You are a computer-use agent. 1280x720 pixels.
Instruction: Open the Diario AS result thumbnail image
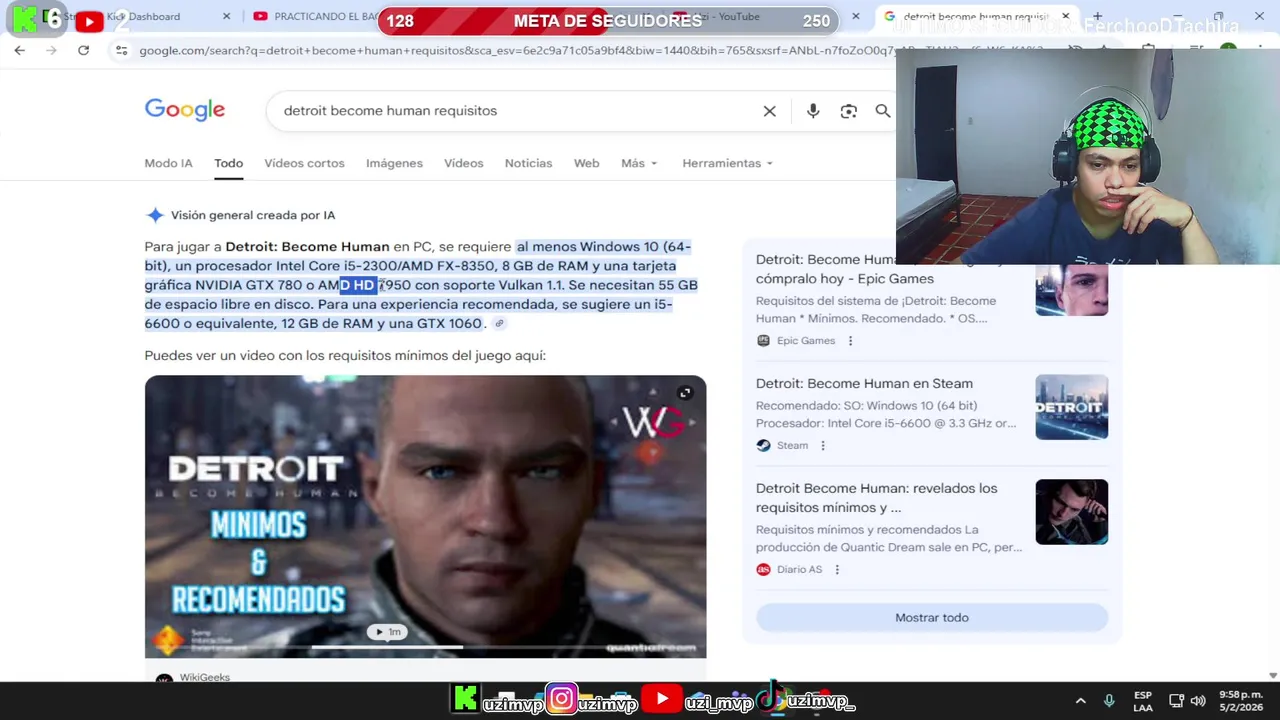click(1071, 512)
